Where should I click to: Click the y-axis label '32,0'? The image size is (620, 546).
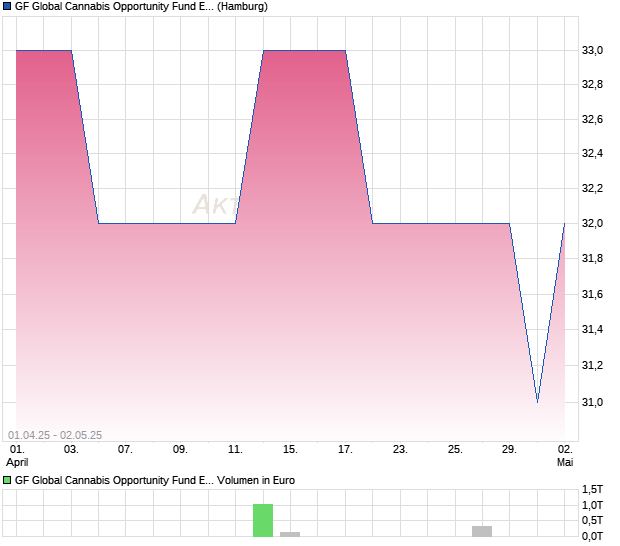(592, 223)
